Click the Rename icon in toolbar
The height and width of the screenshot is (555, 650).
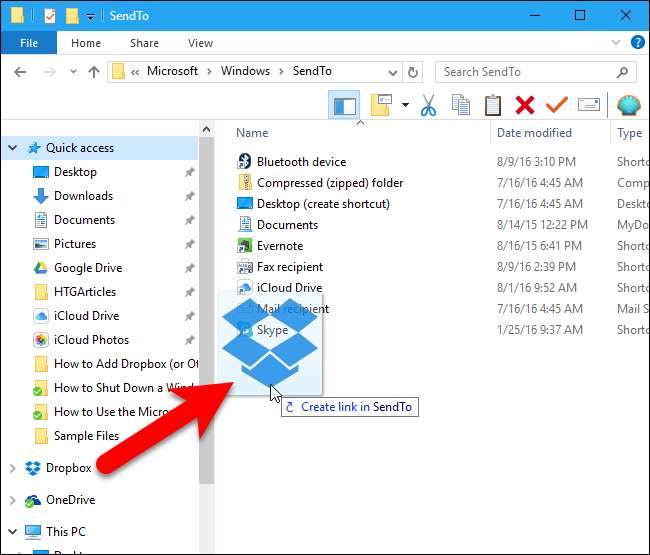(589, 105)
